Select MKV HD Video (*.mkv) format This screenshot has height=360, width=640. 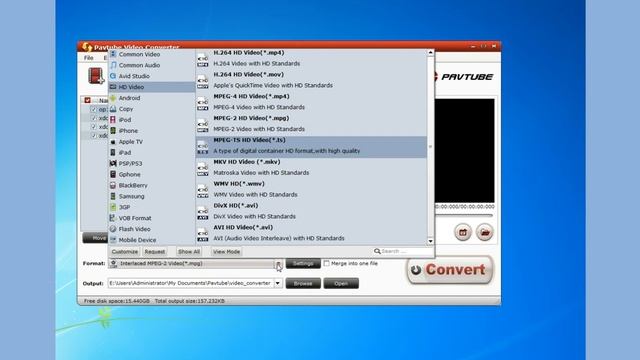pyautogui.click(x=311, y=169)
